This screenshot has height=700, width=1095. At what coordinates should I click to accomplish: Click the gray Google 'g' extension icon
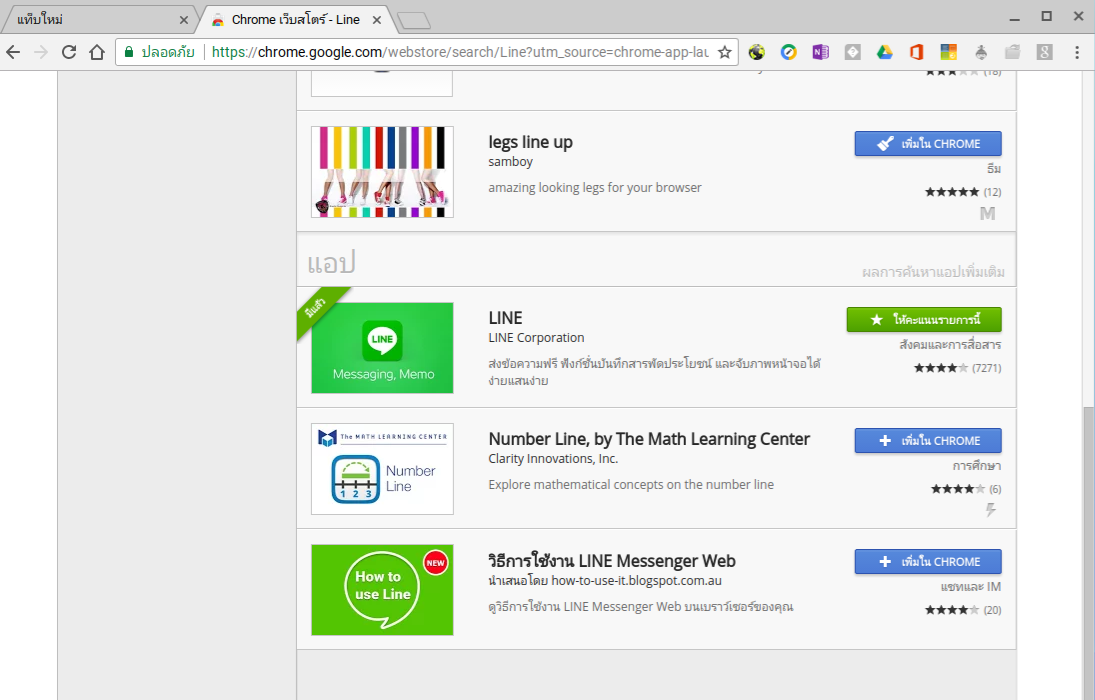(x=1045, y=52)
